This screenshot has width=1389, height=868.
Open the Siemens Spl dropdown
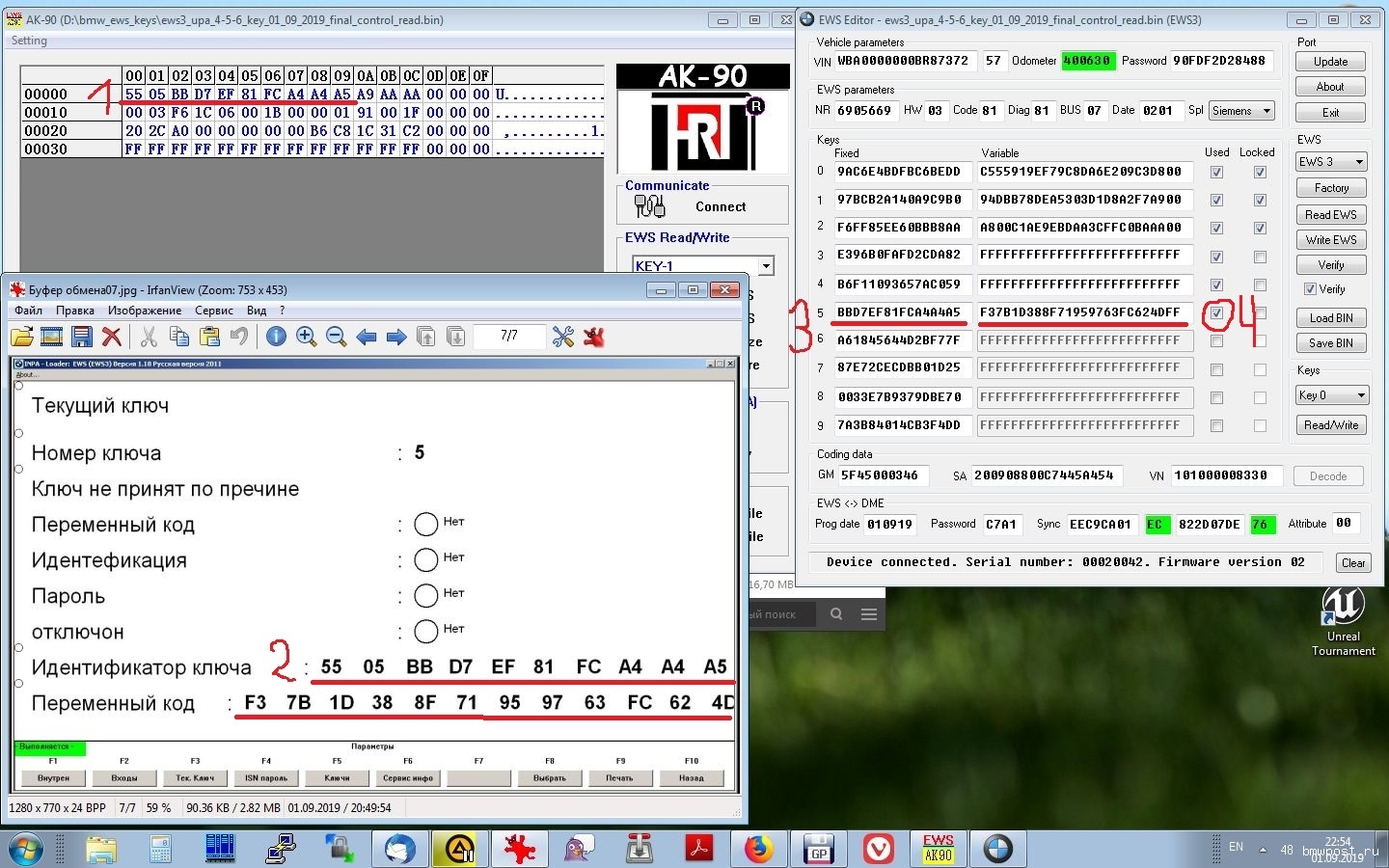(x=1266, y=111)
